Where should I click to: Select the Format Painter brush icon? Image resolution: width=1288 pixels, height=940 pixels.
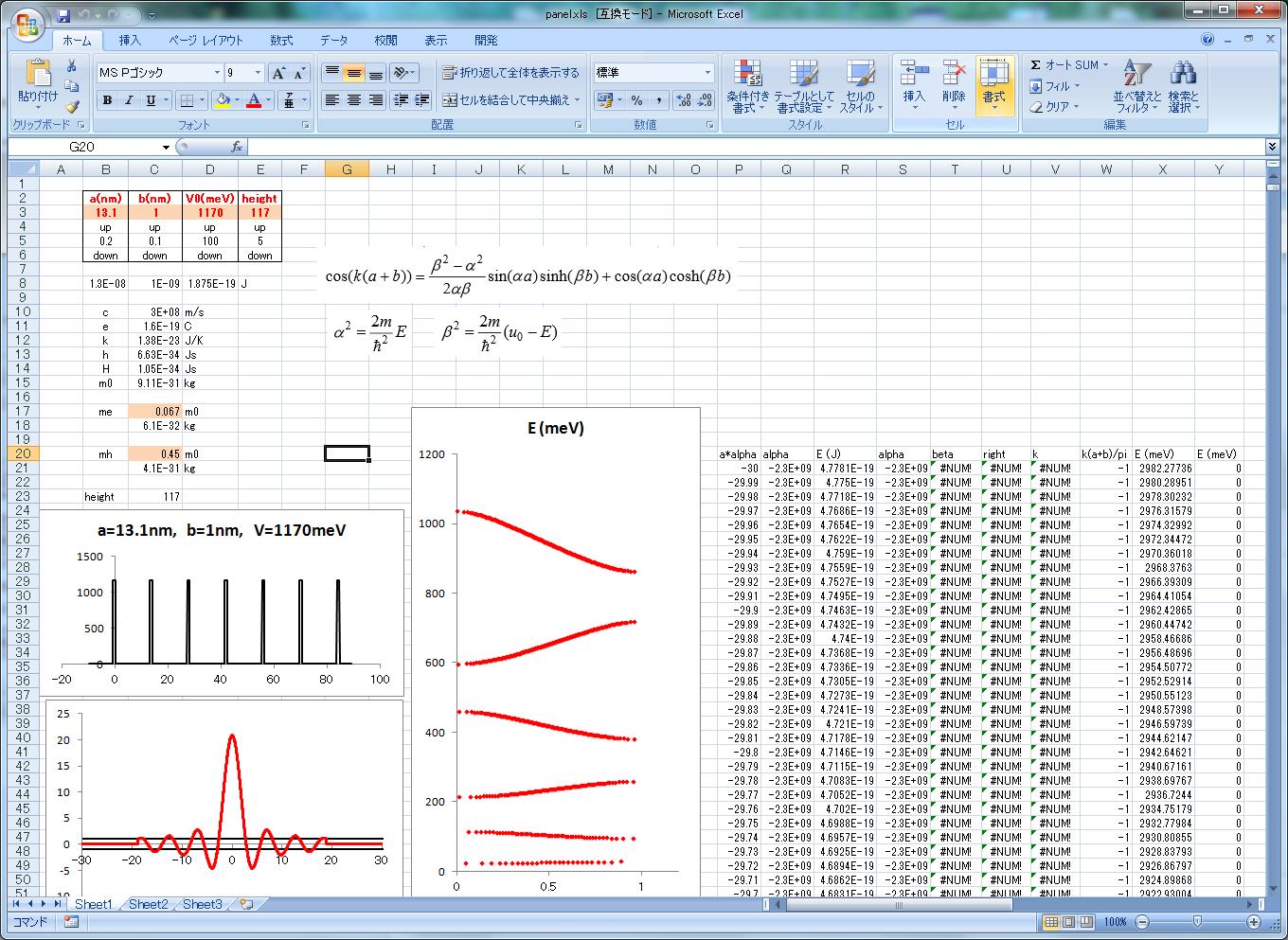pyautogui.click(x=72, y=107)
